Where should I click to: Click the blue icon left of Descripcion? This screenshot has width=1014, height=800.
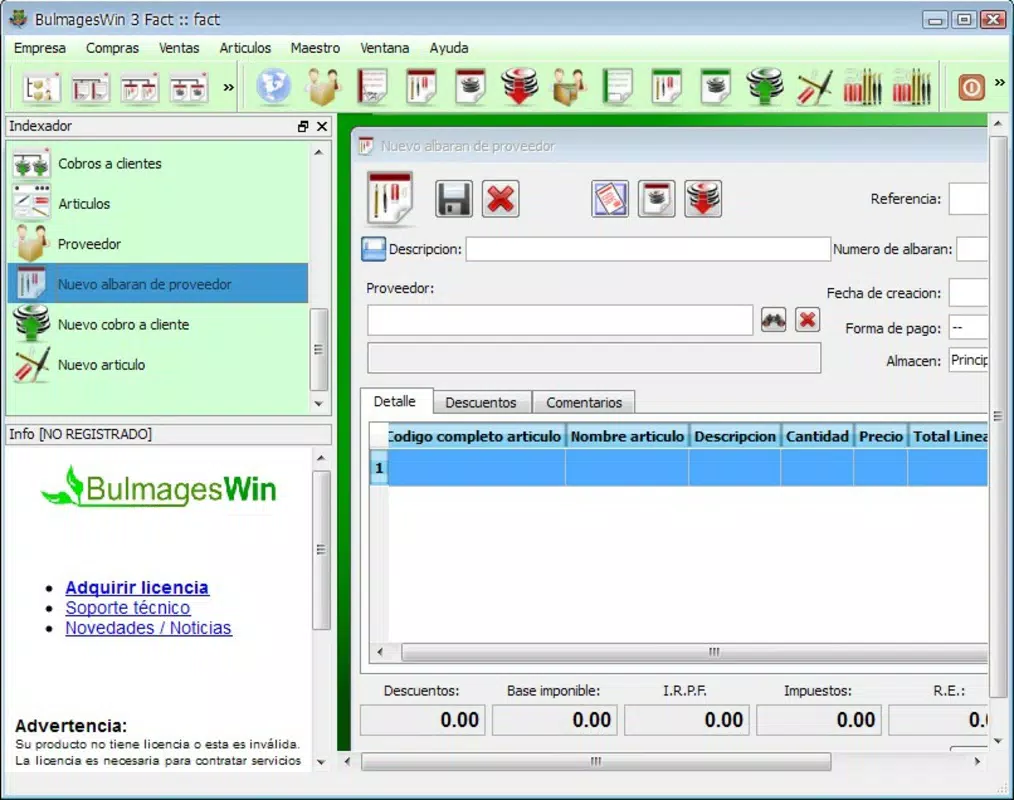373,249
